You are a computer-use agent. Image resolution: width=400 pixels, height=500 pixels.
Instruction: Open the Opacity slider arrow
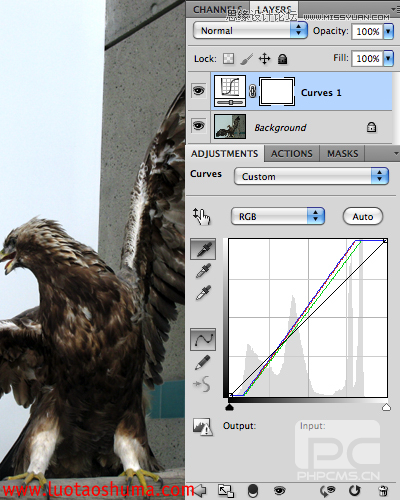pos(388,31)
